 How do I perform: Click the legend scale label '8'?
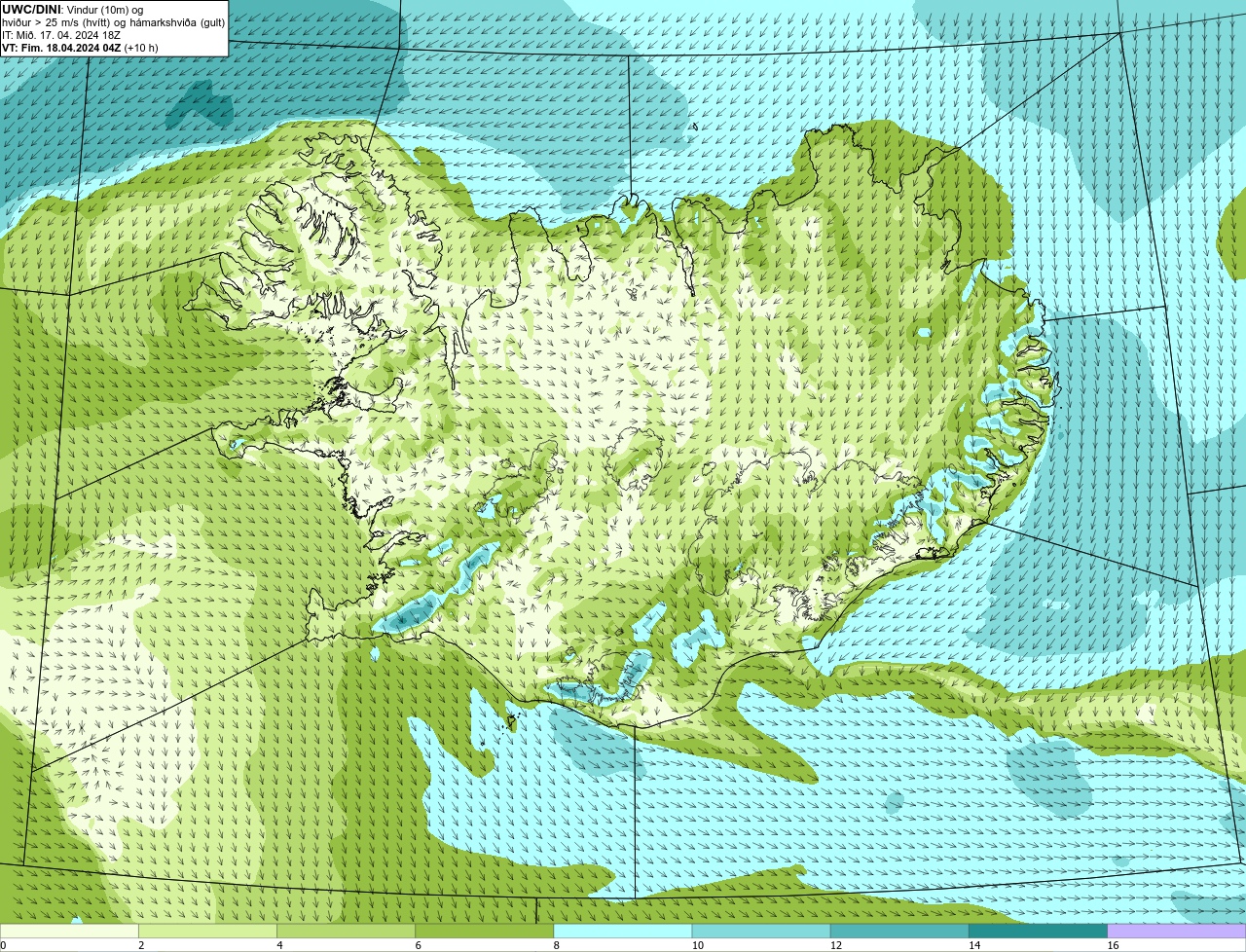pos(556,945)
